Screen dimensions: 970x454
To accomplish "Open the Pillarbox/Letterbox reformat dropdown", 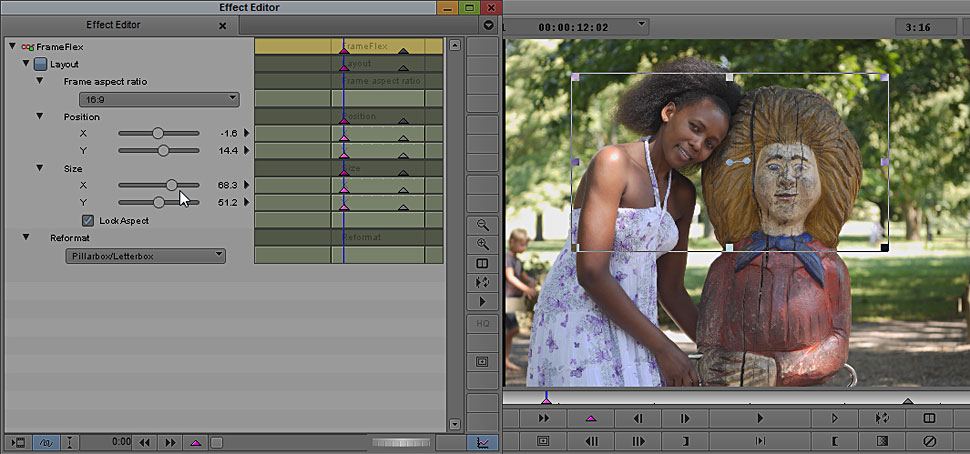I will pos(147,256).
